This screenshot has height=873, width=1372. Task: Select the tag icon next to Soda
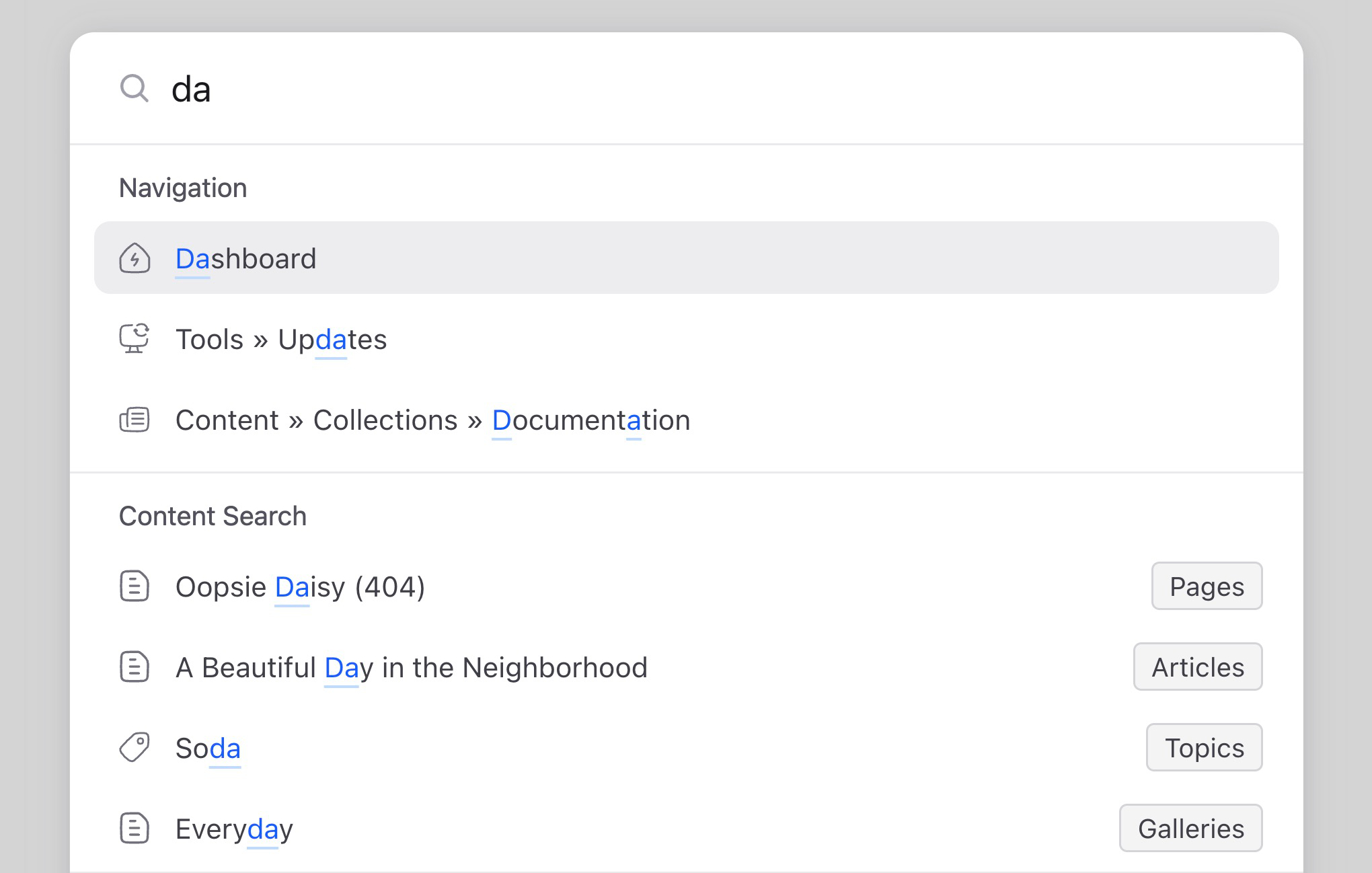coord(134,748)
